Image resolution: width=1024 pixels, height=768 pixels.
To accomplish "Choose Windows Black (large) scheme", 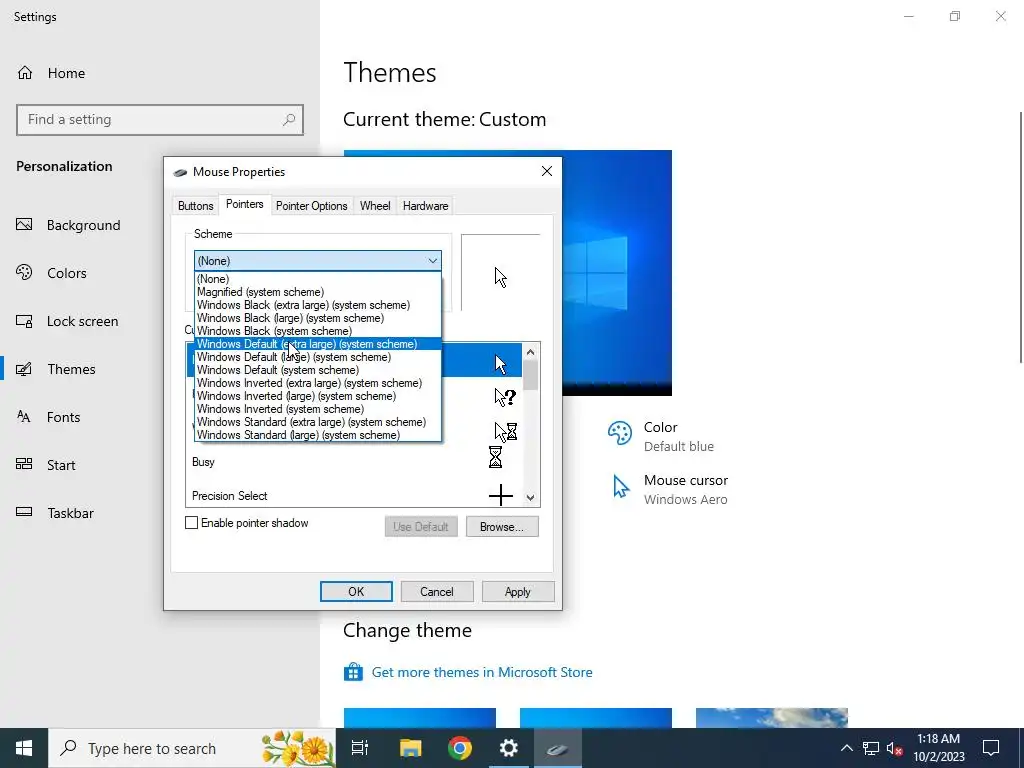I will tap(317, 318).
